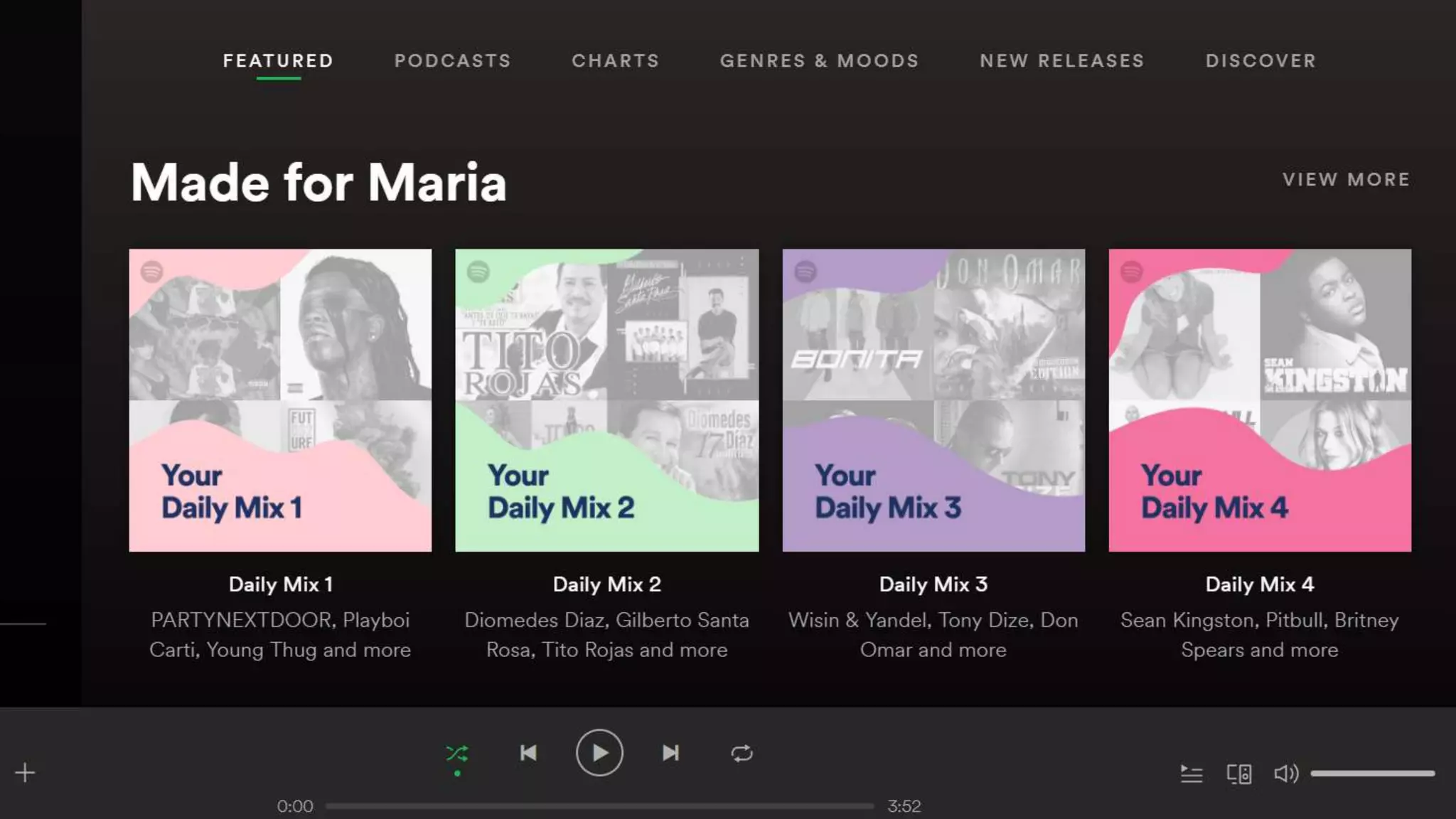Open connect to a device
This screenshot has width=1456, height=819.
click(x=1239, y=773)
